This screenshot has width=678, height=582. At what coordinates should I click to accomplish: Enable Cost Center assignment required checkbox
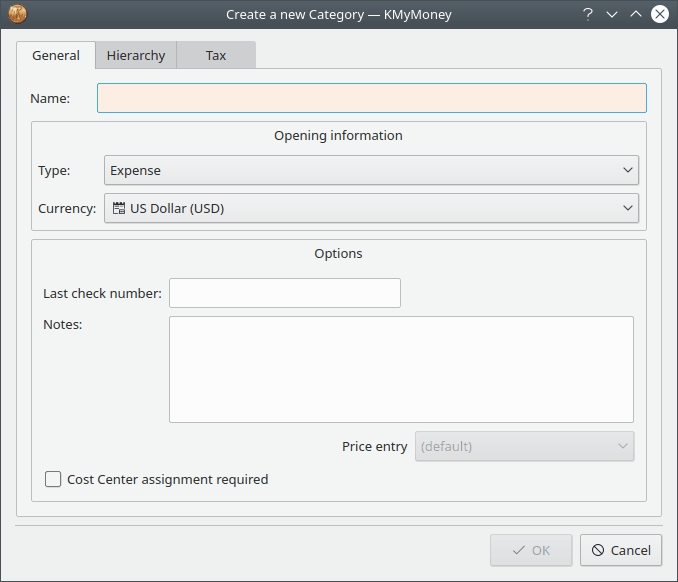53,479
